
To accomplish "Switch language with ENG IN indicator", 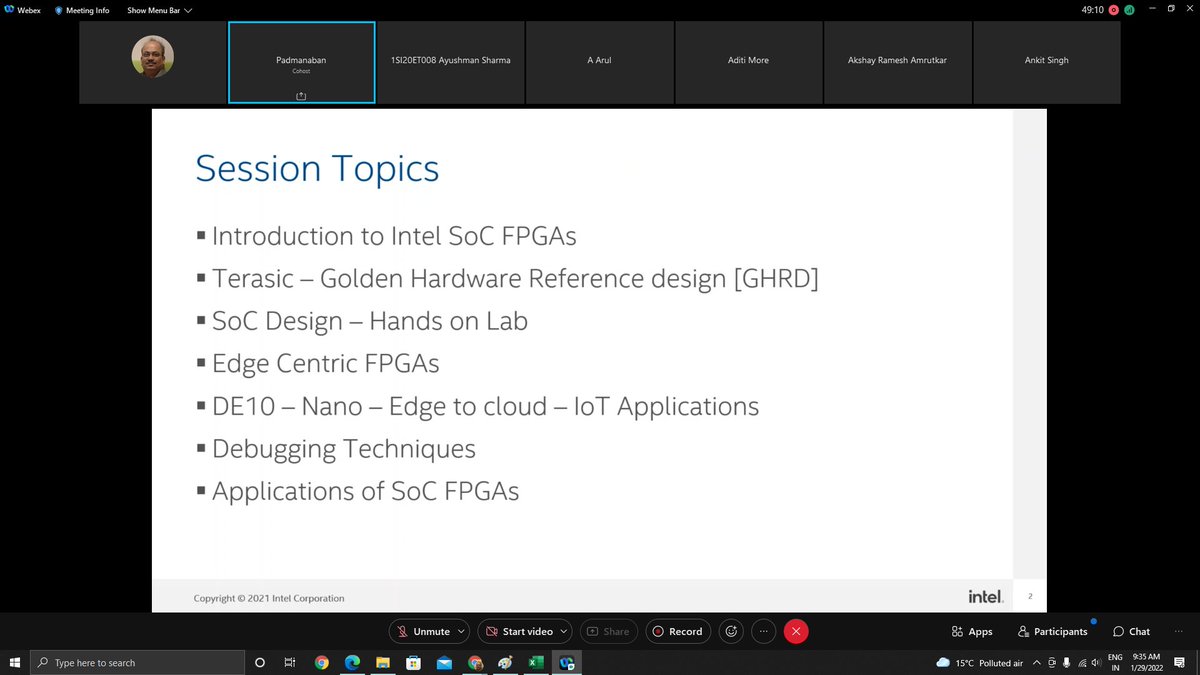I will [x=1116, y=662].
